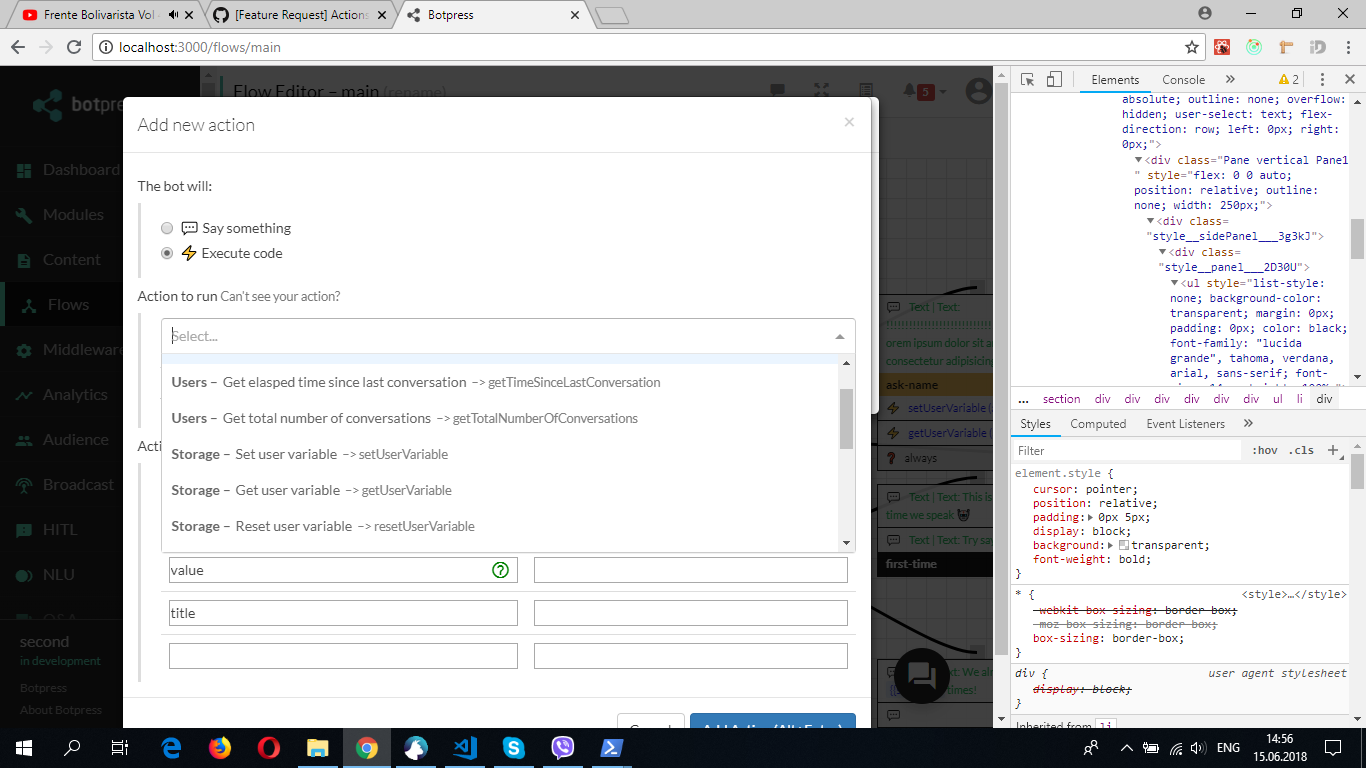Switch to the Console tab in DevTools
This screenshot has height=768, width=1366.
click(x=1183, y=79)
